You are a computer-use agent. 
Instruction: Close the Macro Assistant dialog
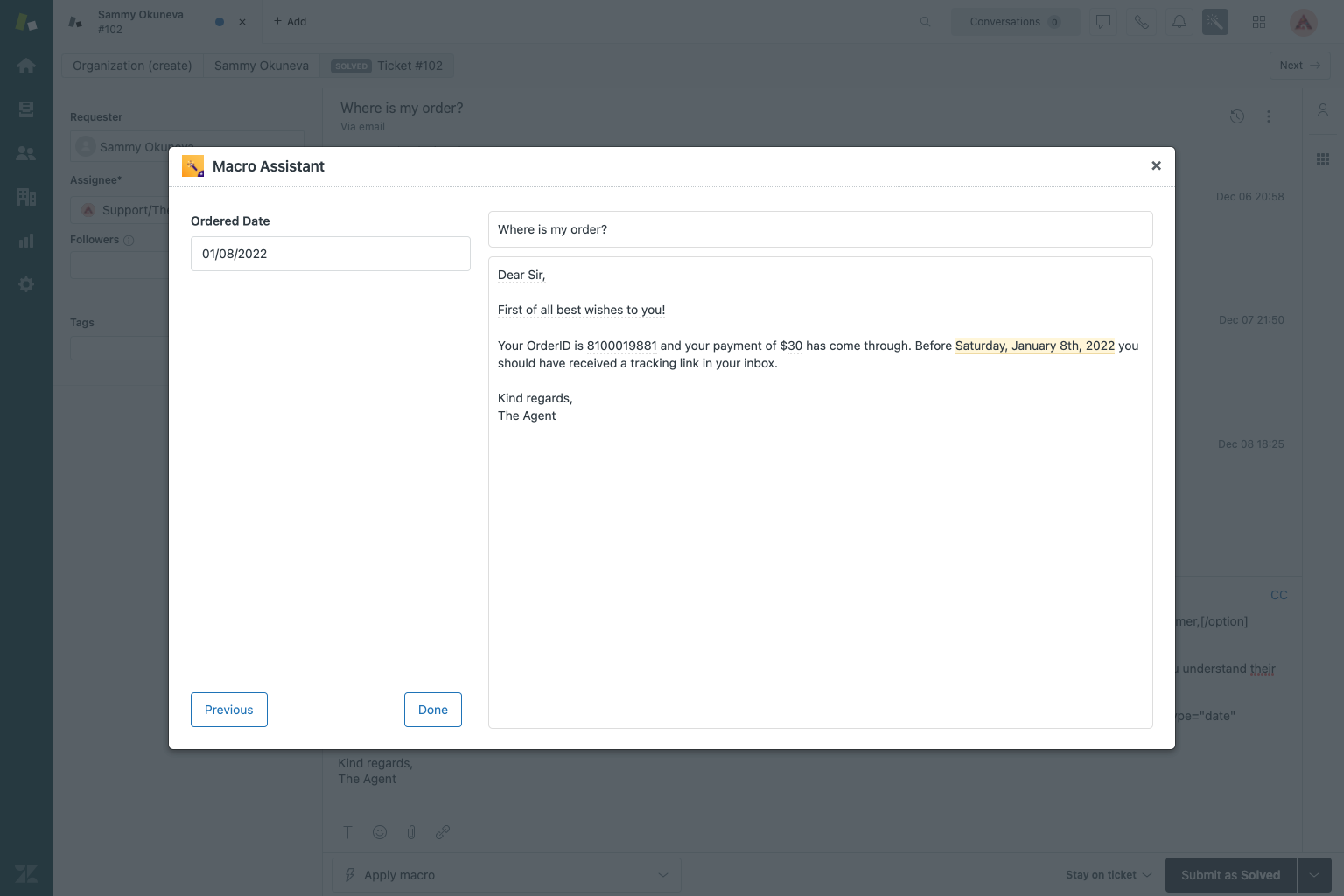[x=1156, y=165]
